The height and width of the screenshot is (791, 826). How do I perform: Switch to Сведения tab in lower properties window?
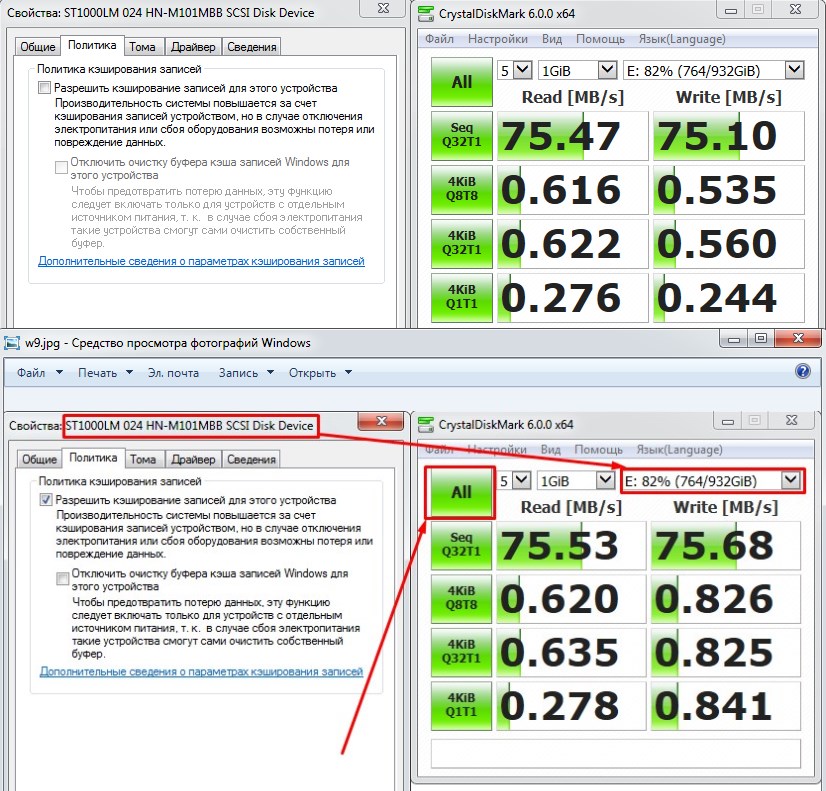[x=251, y=459]
